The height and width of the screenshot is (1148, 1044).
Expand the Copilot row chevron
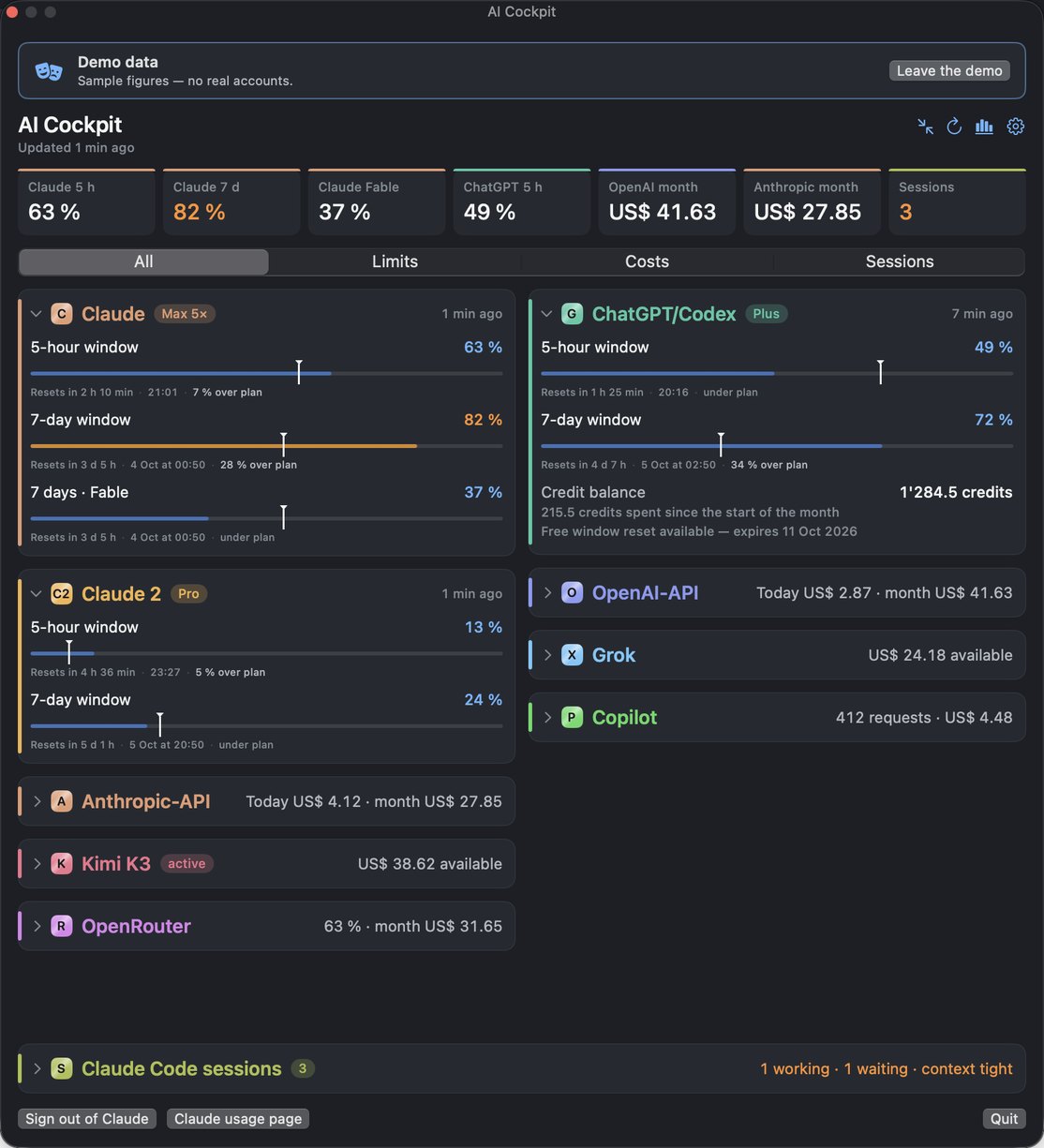548,718
